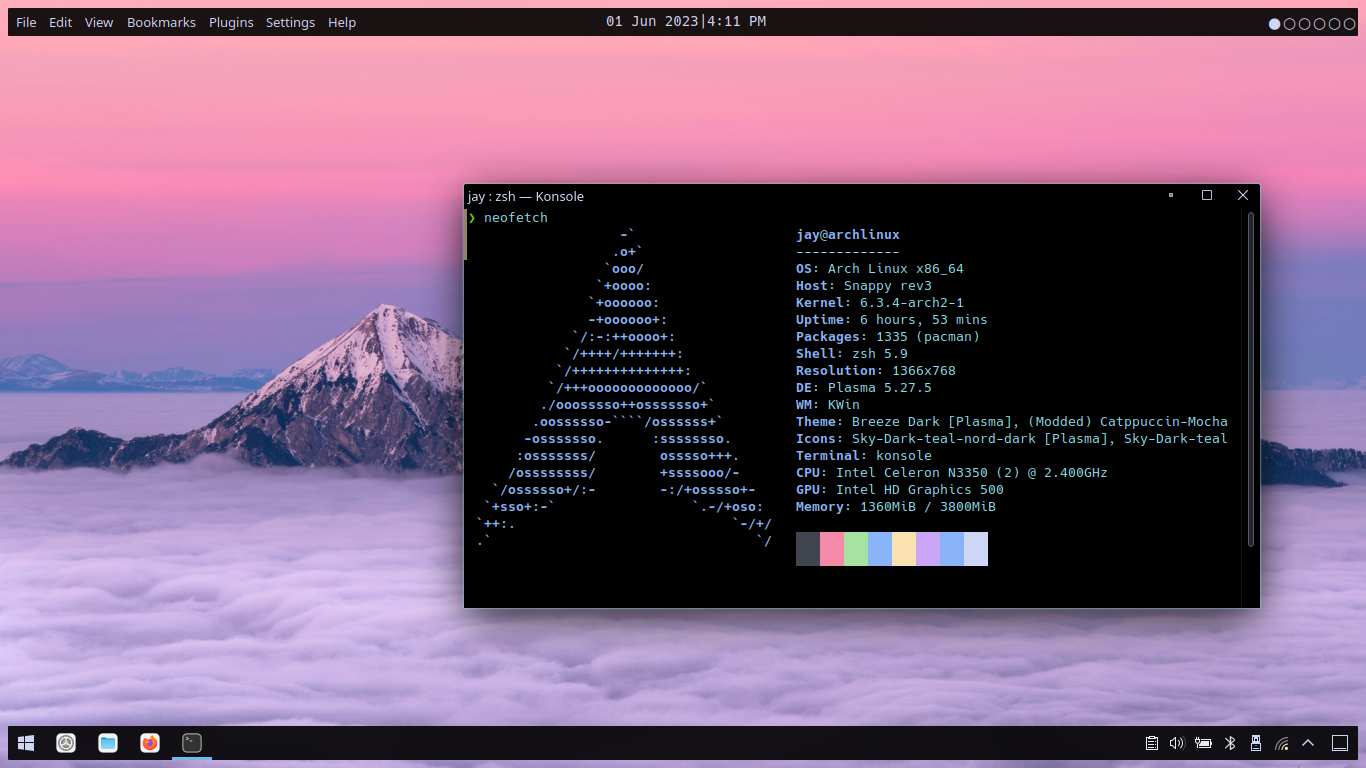Click the purple neofetch color block
This screenshot has width=1366, height=768.
point(928,549)
